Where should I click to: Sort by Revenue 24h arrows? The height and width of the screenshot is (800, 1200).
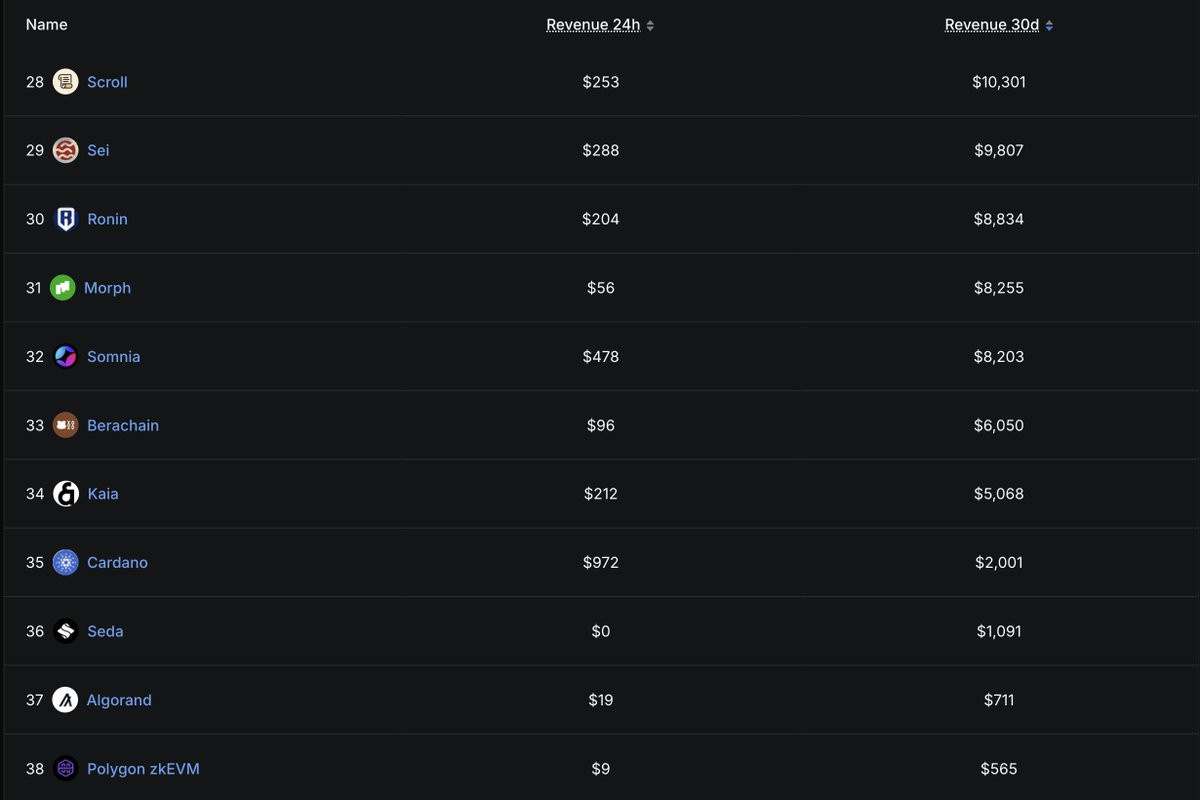click(650, 26)
